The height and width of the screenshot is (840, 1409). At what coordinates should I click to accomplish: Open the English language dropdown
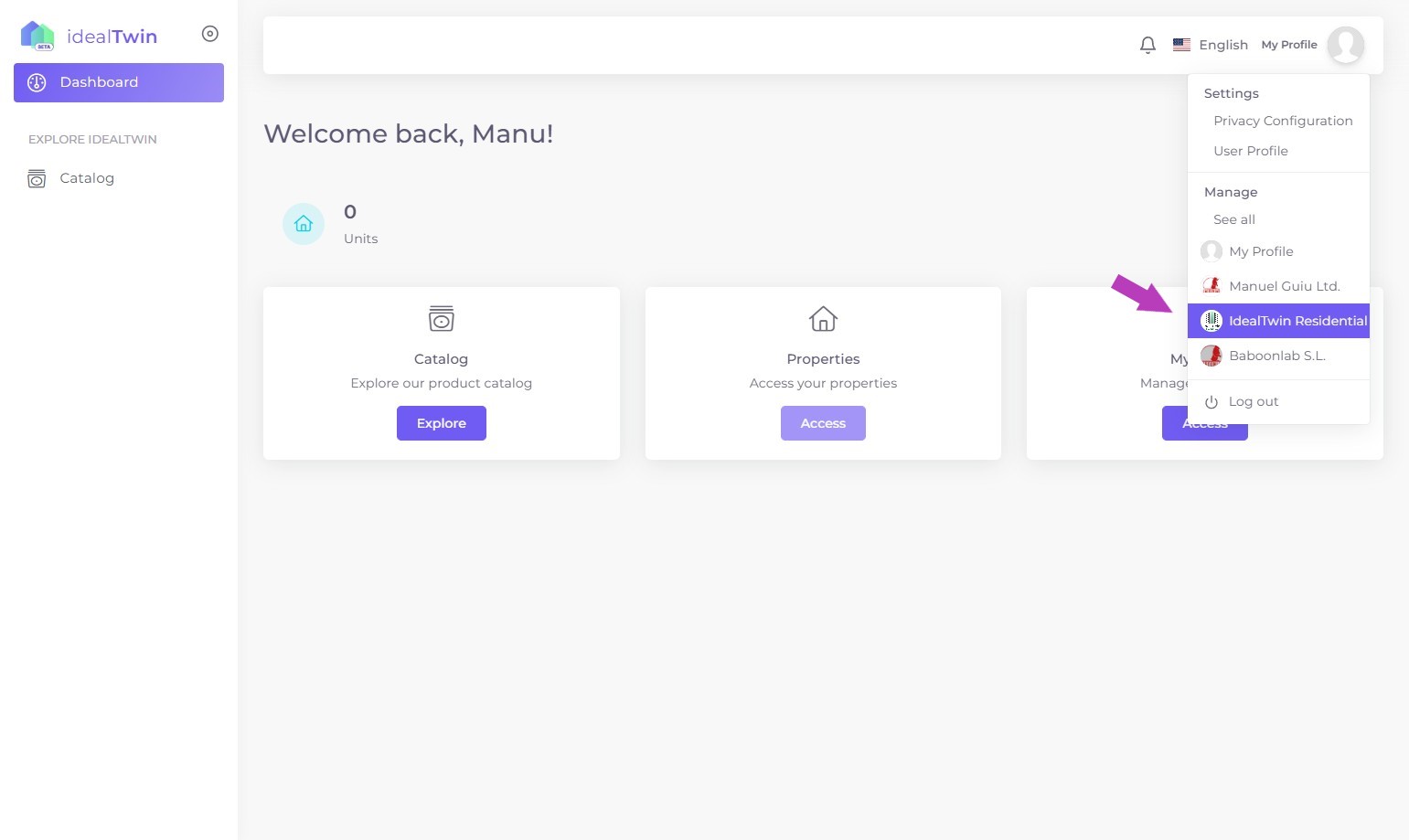pyautogui.click(x=1222, y=45)
